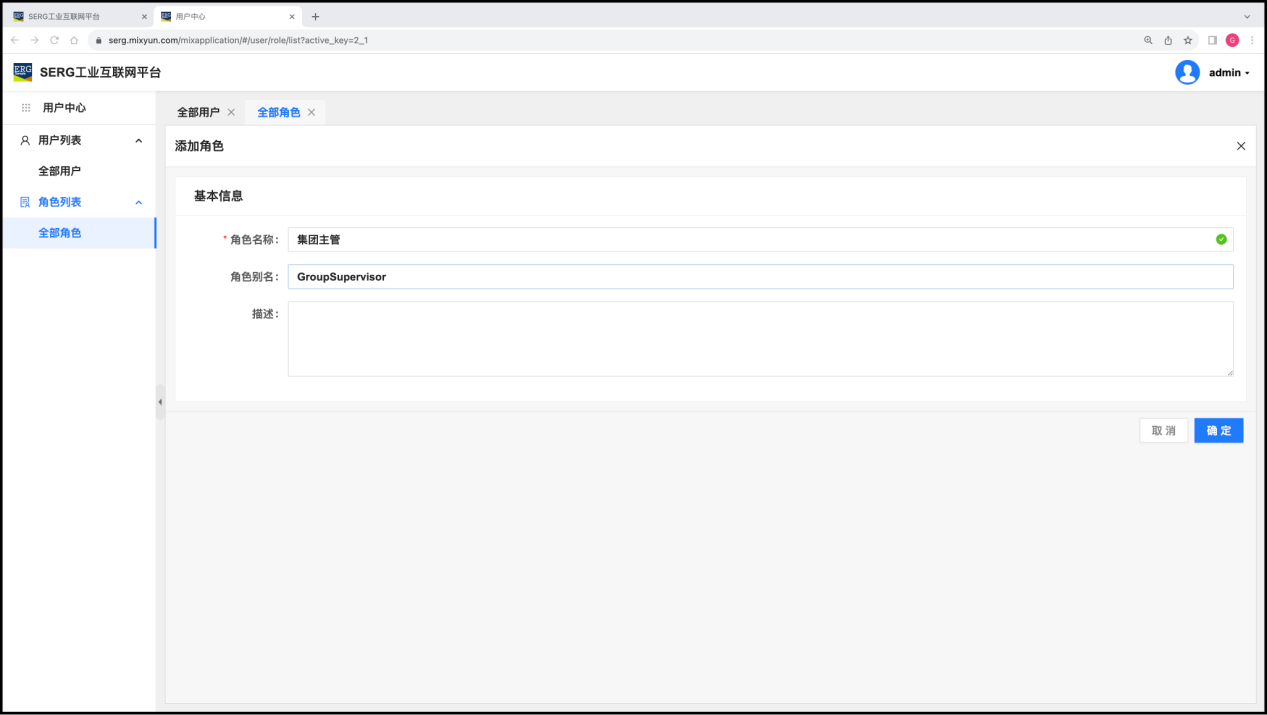Close the 添加角色 panel with X icon
Screen dimensions: 1267x715
[x=1241, y=146]
